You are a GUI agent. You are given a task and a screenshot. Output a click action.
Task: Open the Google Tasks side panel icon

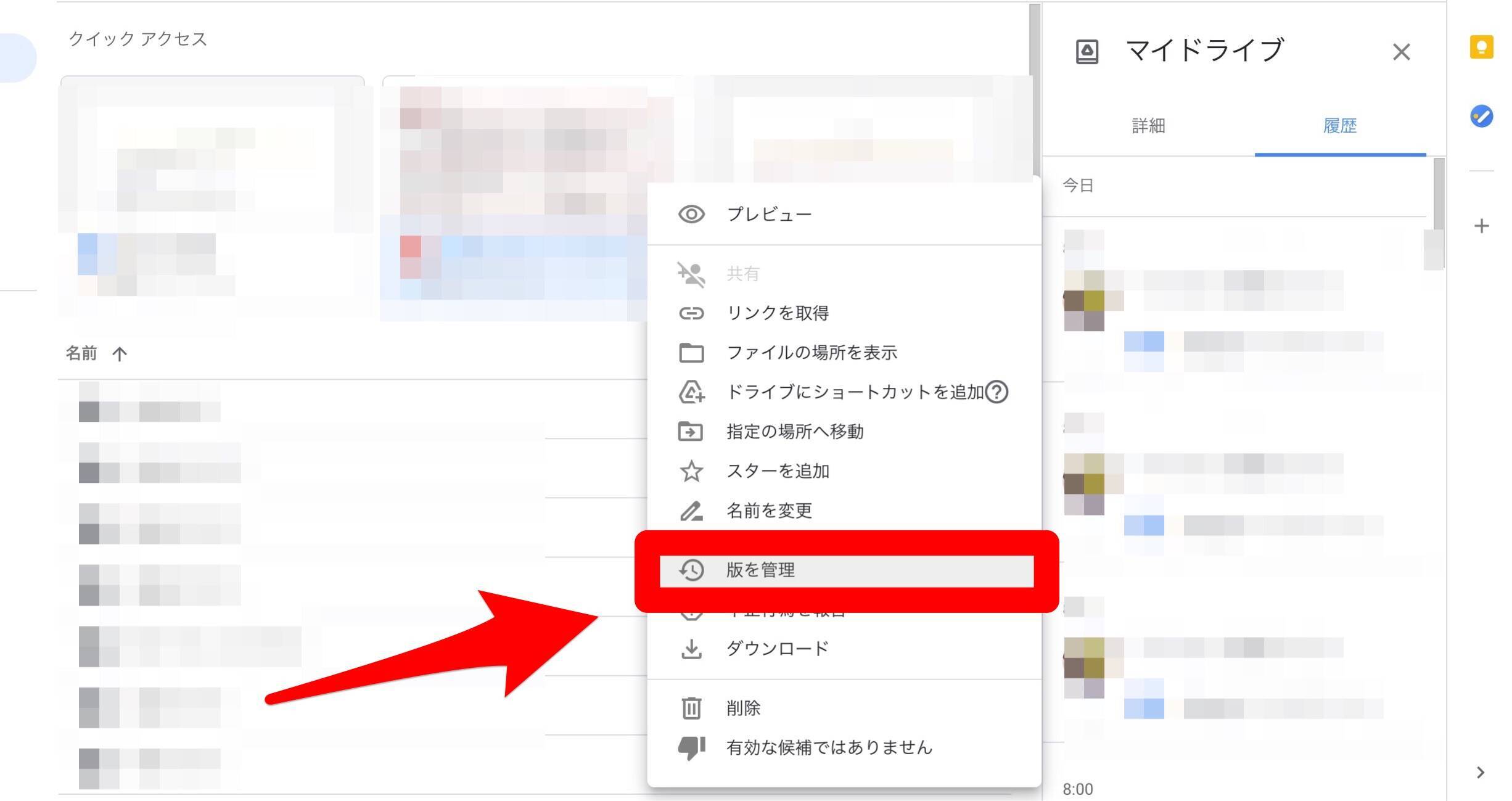(x=1481, y=116)
